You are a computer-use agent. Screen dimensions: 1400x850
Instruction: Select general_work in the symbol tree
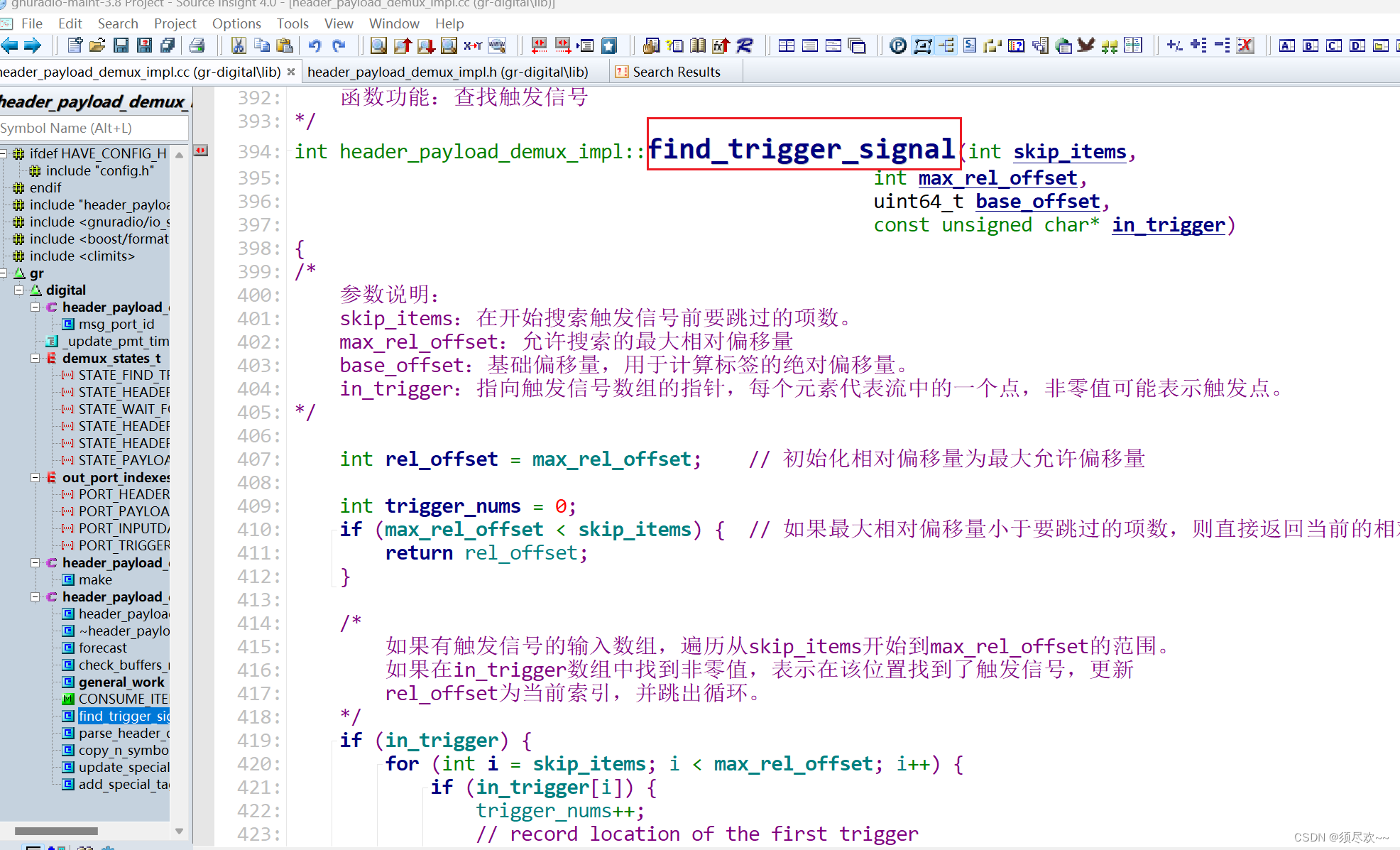[x=121, y=682]
